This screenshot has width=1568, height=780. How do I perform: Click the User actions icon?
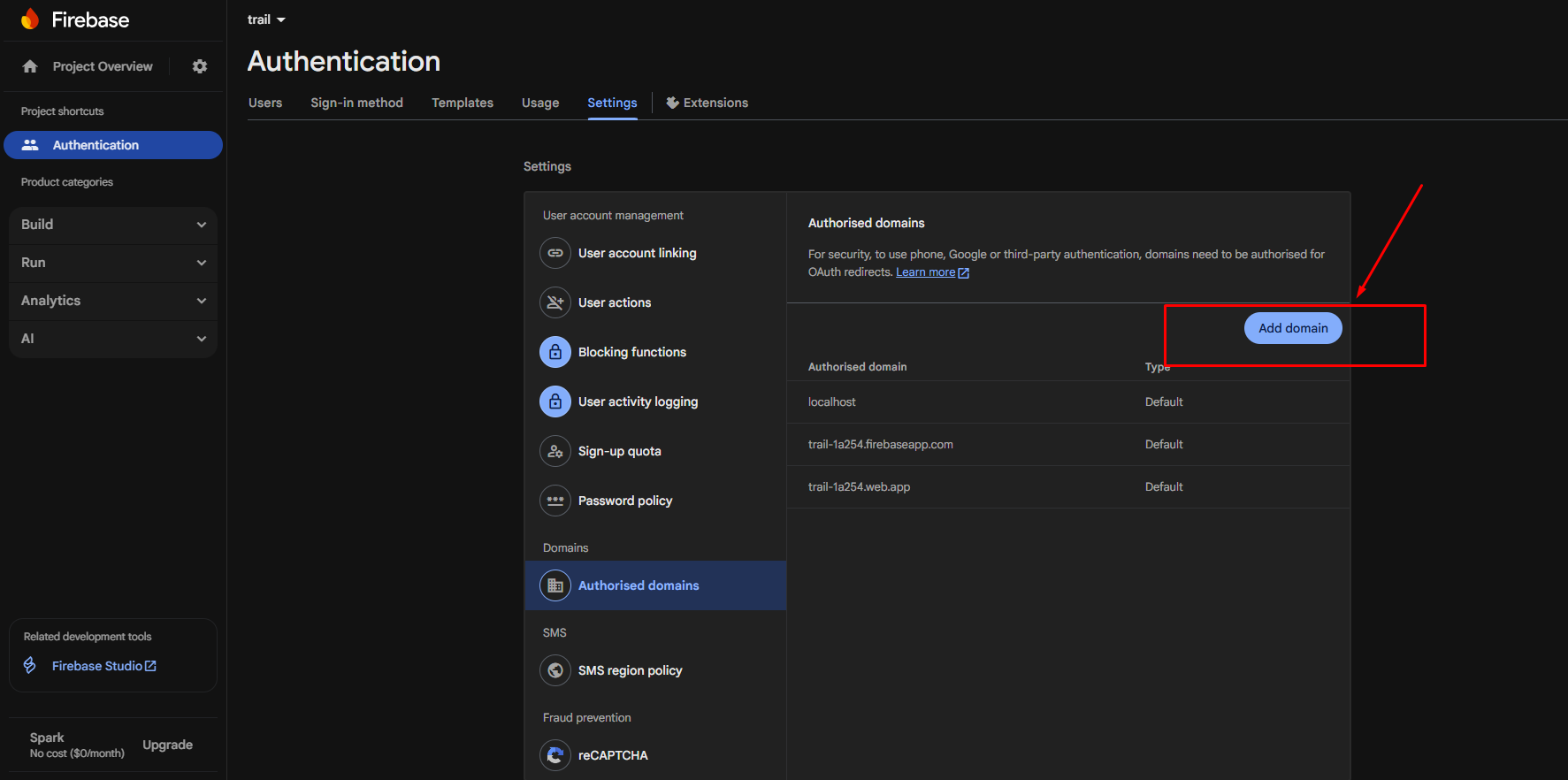(555, 302)
